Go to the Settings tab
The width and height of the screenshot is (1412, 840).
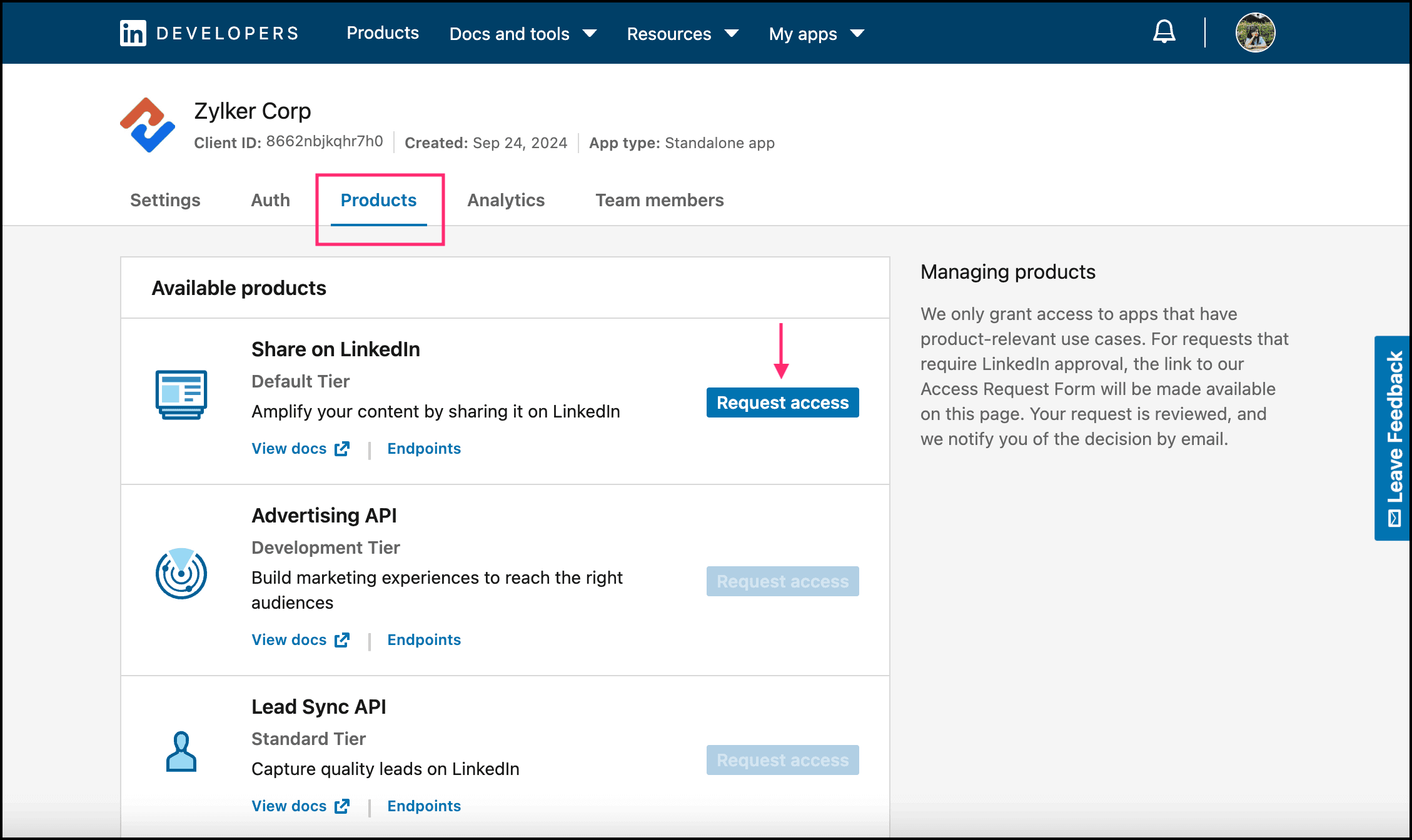pos(165,200)
